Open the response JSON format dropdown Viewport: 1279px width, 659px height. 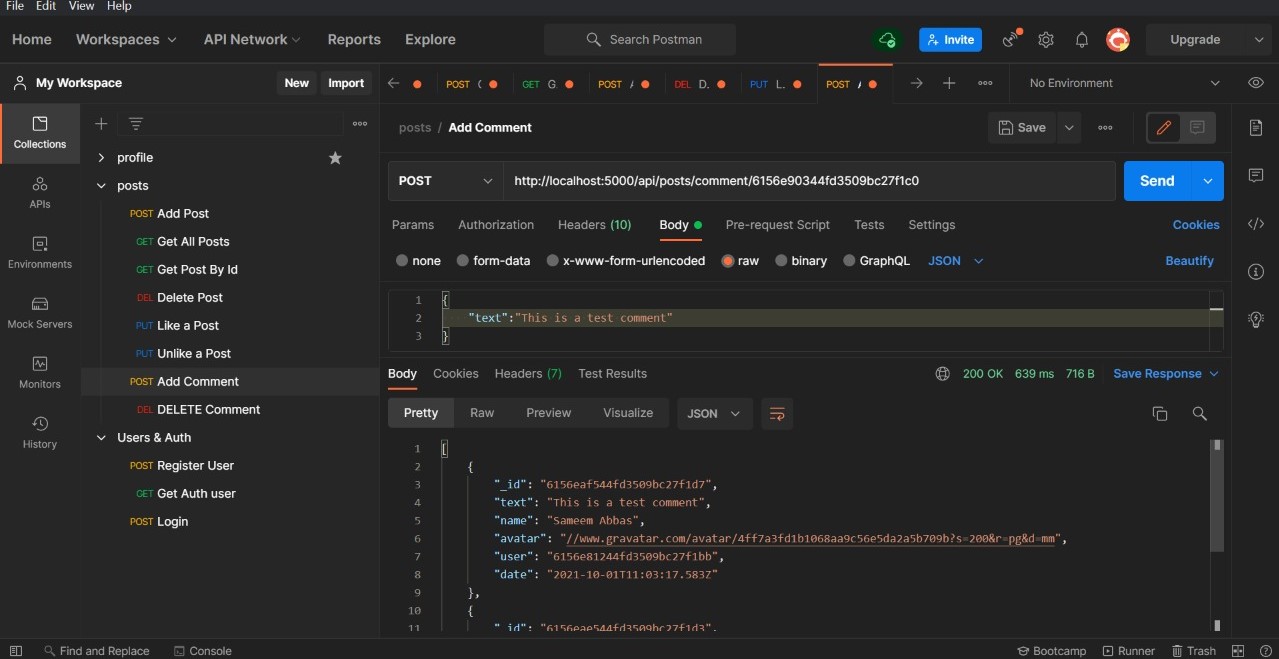(x=714, y=413)
